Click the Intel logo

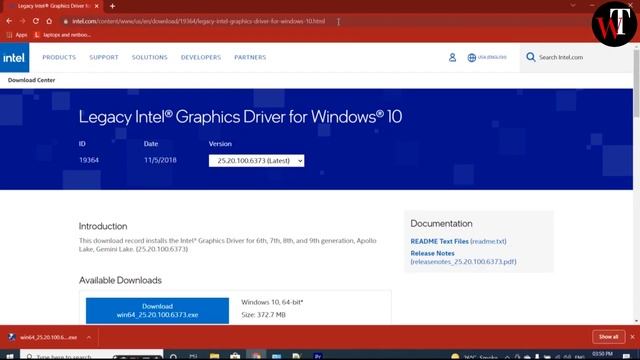pos(14,58)
